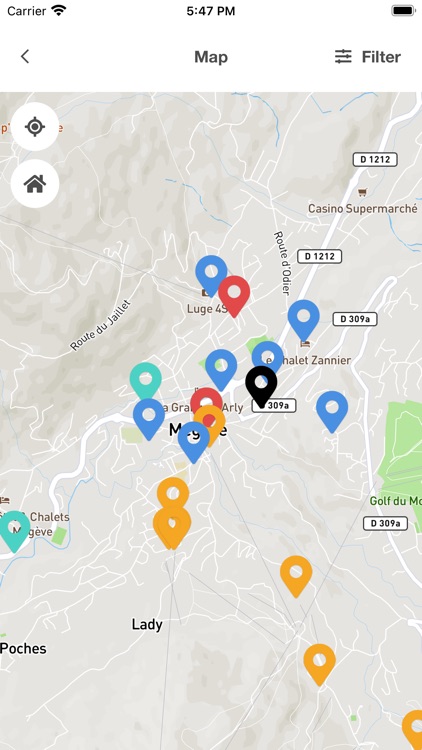Viewport: 422px width, 750px height.
Task: Select blue pin above the Luge label
Action: pos(211,274)
